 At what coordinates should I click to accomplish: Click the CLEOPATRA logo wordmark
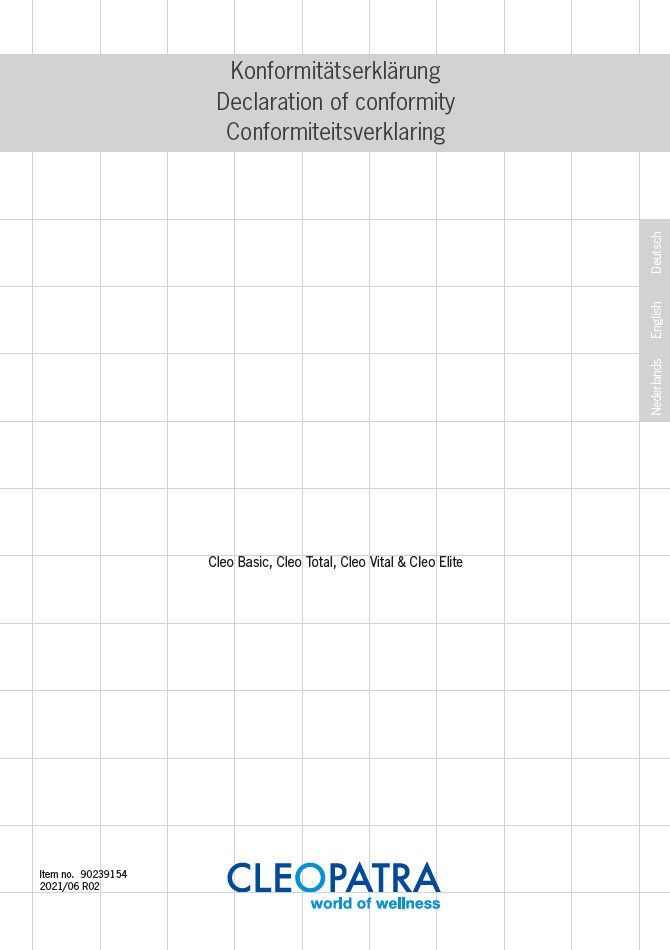click(x=333, y=878)
